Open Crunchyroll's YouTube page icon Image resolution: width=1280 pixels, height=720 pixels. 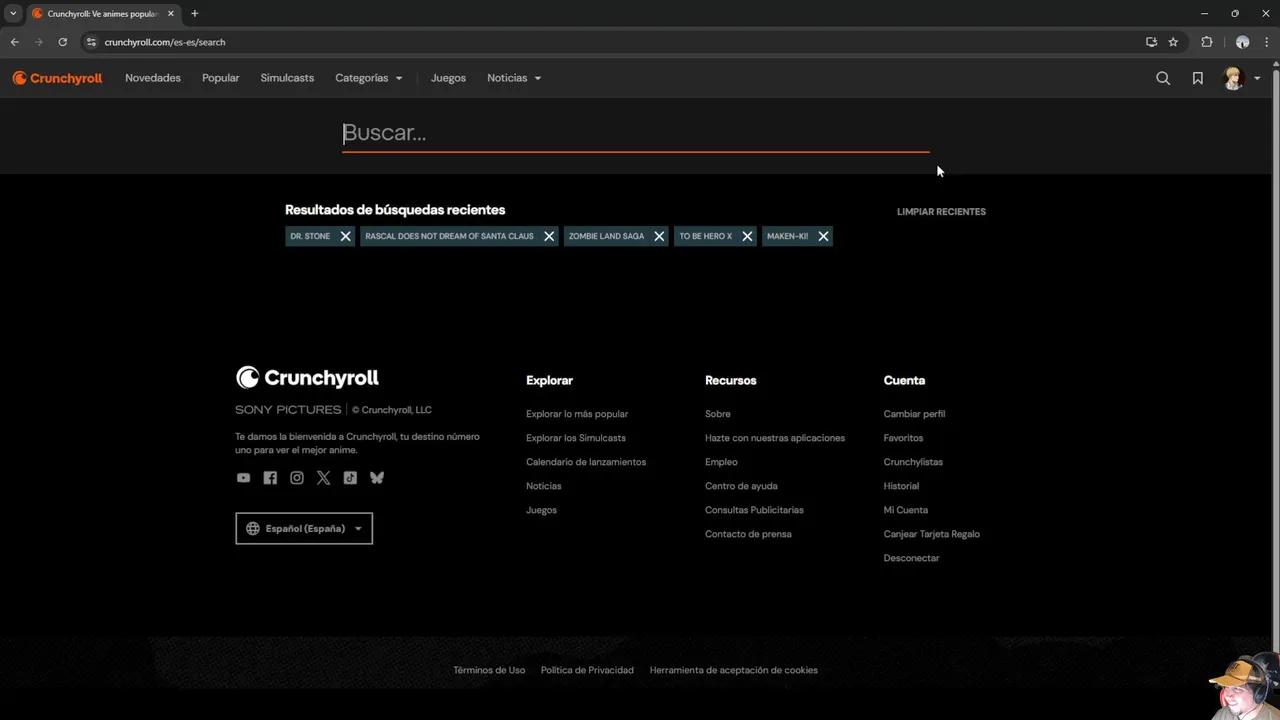click(243, 478)
